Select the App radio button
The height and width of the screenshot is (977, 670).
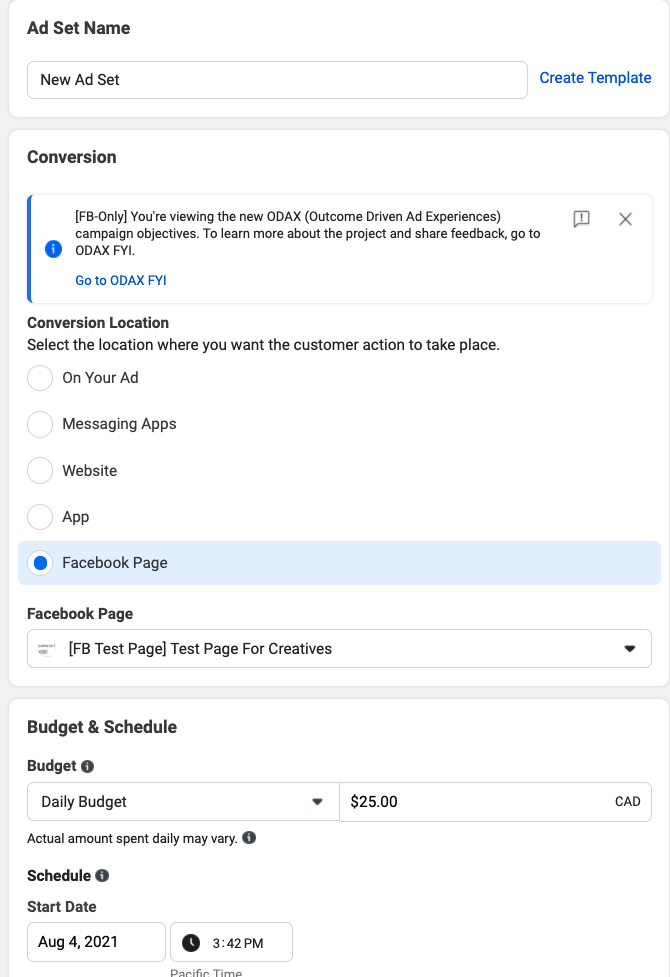point(40,517)
